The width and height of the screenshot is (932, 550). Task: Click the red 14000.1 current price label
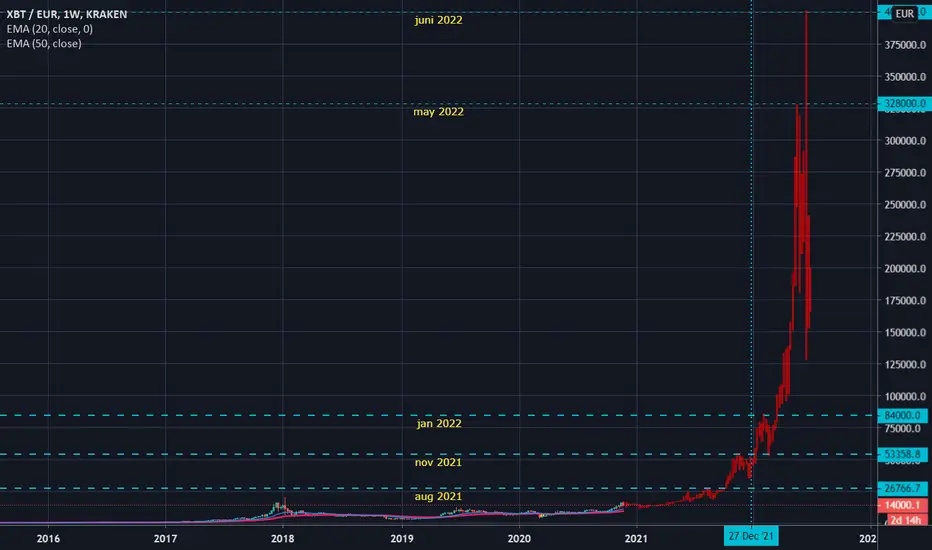[903, 505]
